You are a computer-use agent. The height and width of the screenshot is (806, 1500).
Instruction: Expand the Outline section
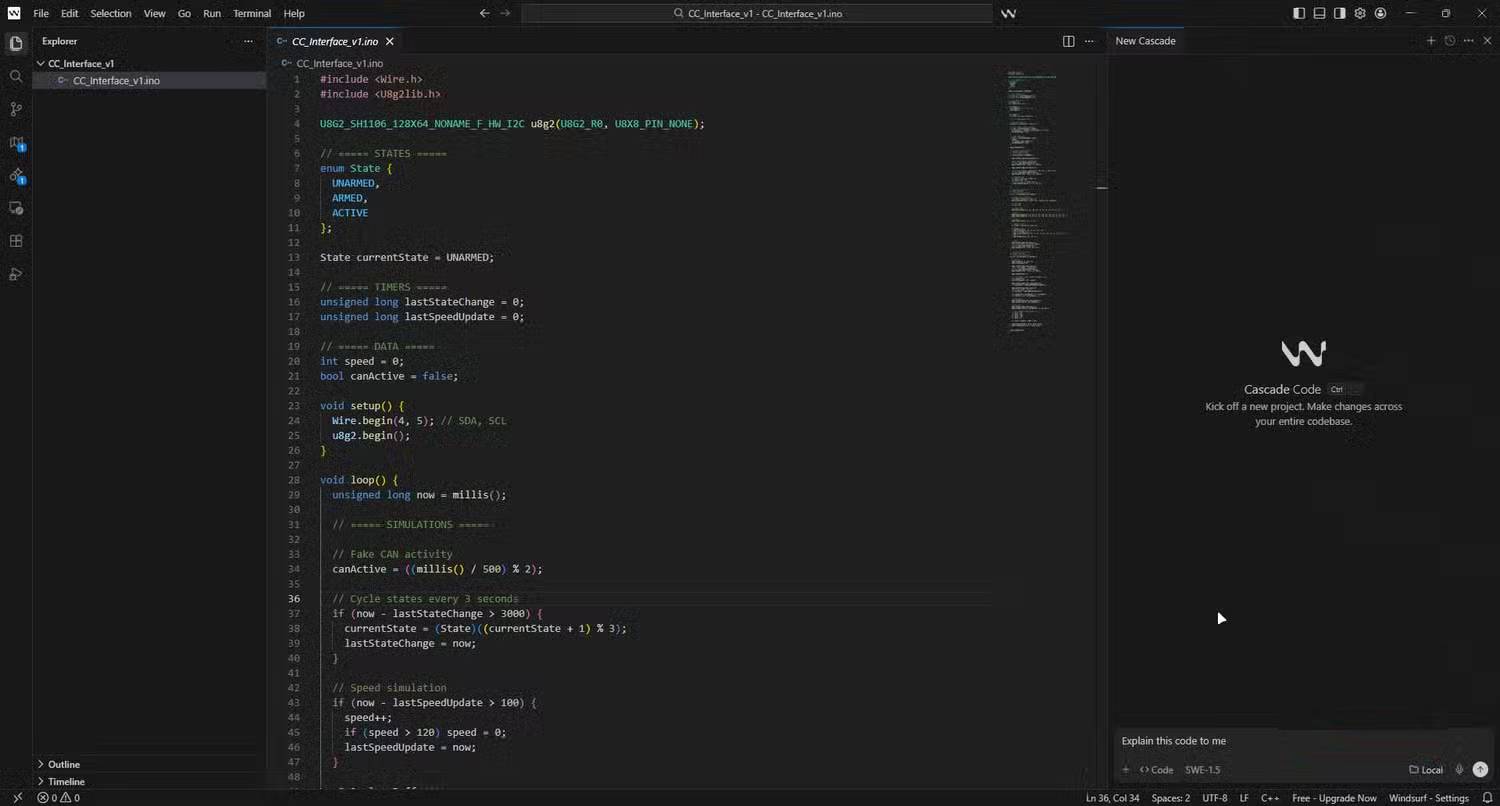[x=64, y=764]
